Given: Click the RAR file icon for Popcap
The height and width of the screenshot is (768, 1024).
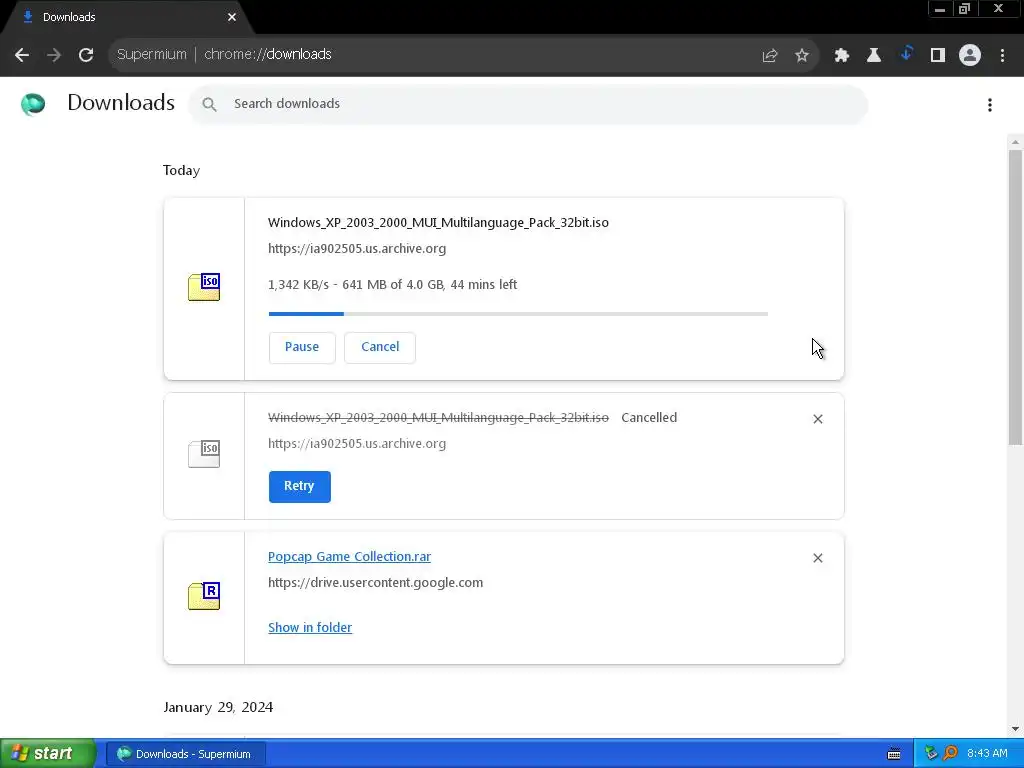Looking at the screenshot, I should point(204,596).
